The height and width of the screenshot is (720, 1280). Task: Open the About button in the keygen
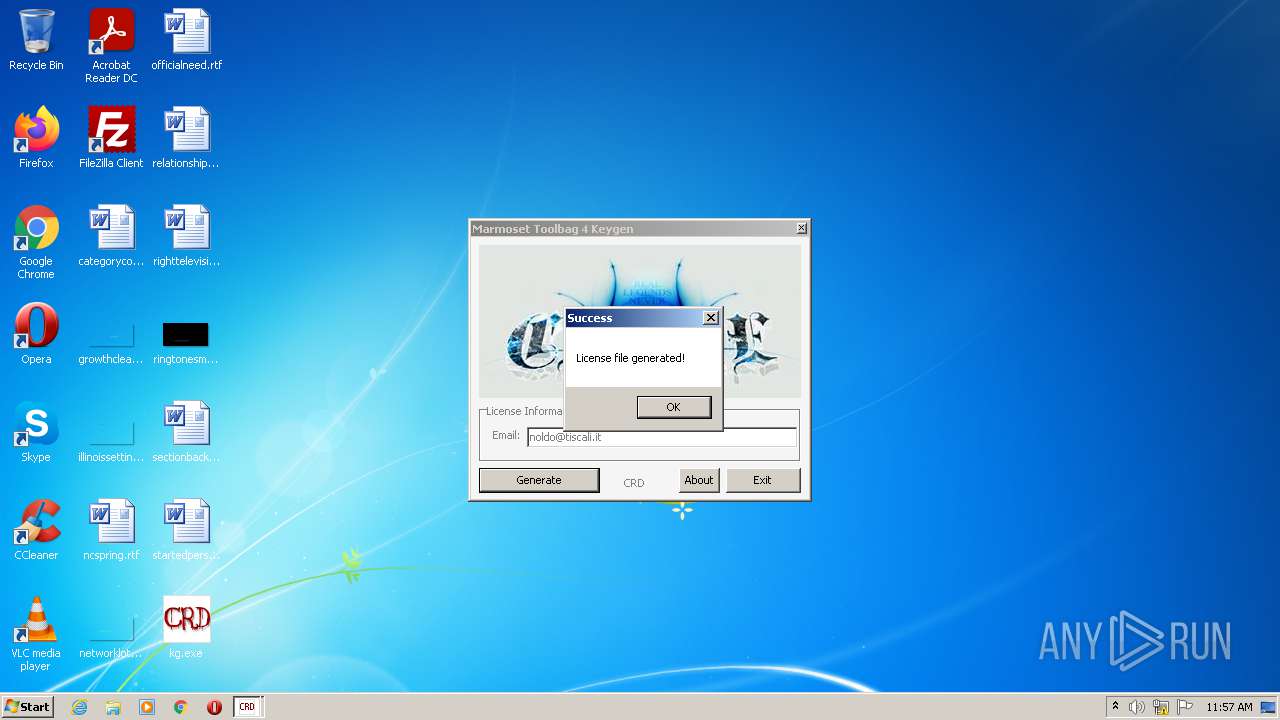click(699, 480)
